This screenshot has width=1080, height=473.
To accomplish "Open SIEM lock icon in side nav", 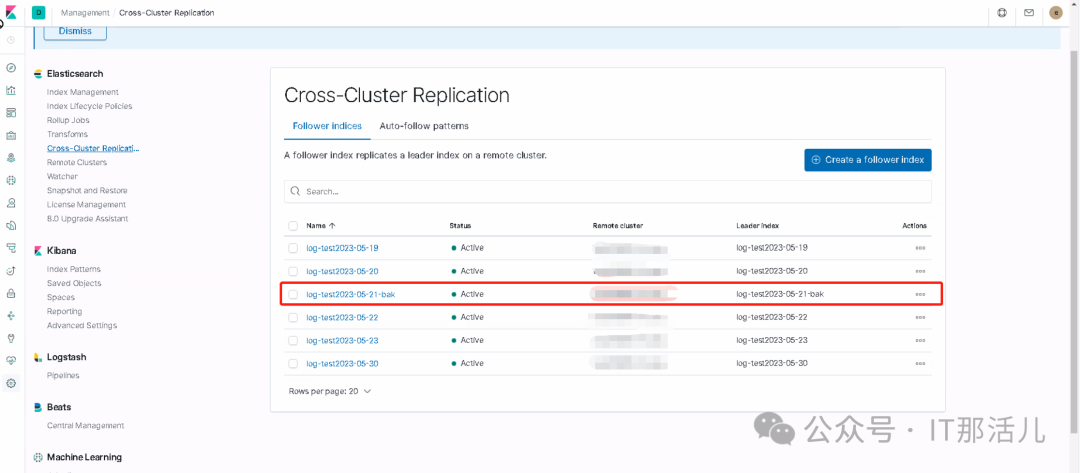I will (x=11, y=293).
